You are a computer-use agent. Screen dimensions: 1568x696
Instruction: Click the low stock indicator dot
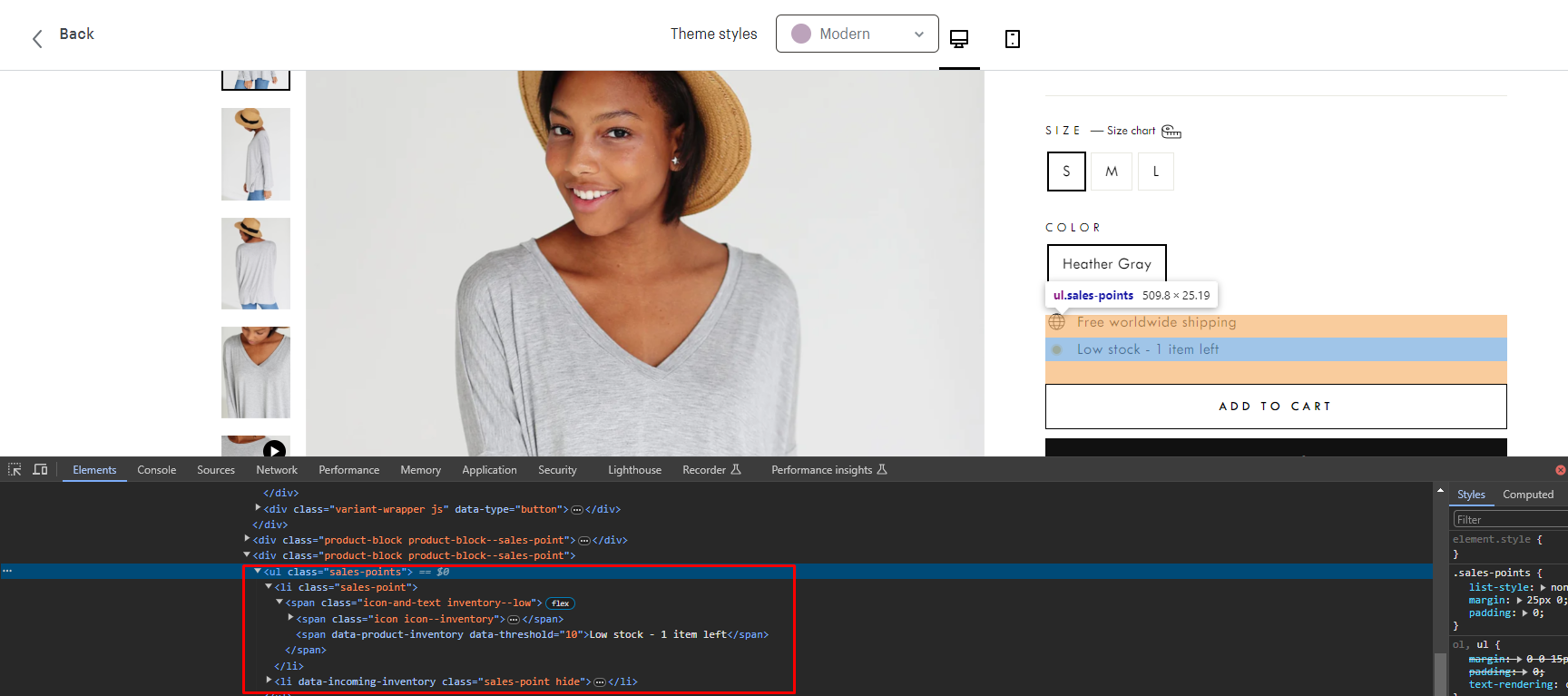pyautogui.click(x=1056, y=349)
